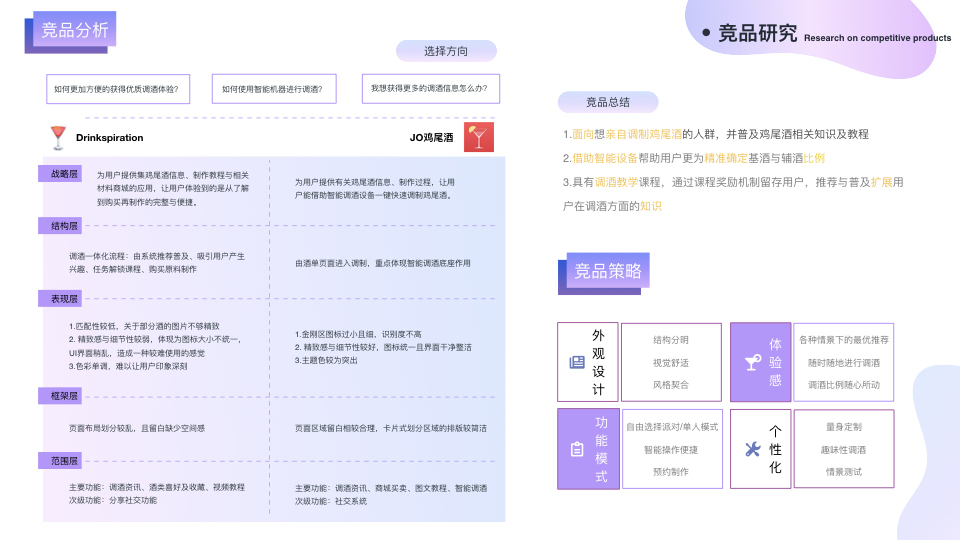The image size is (960, 540).
Task: Click the 个性化 tools icon
Action: pos(752,449)
